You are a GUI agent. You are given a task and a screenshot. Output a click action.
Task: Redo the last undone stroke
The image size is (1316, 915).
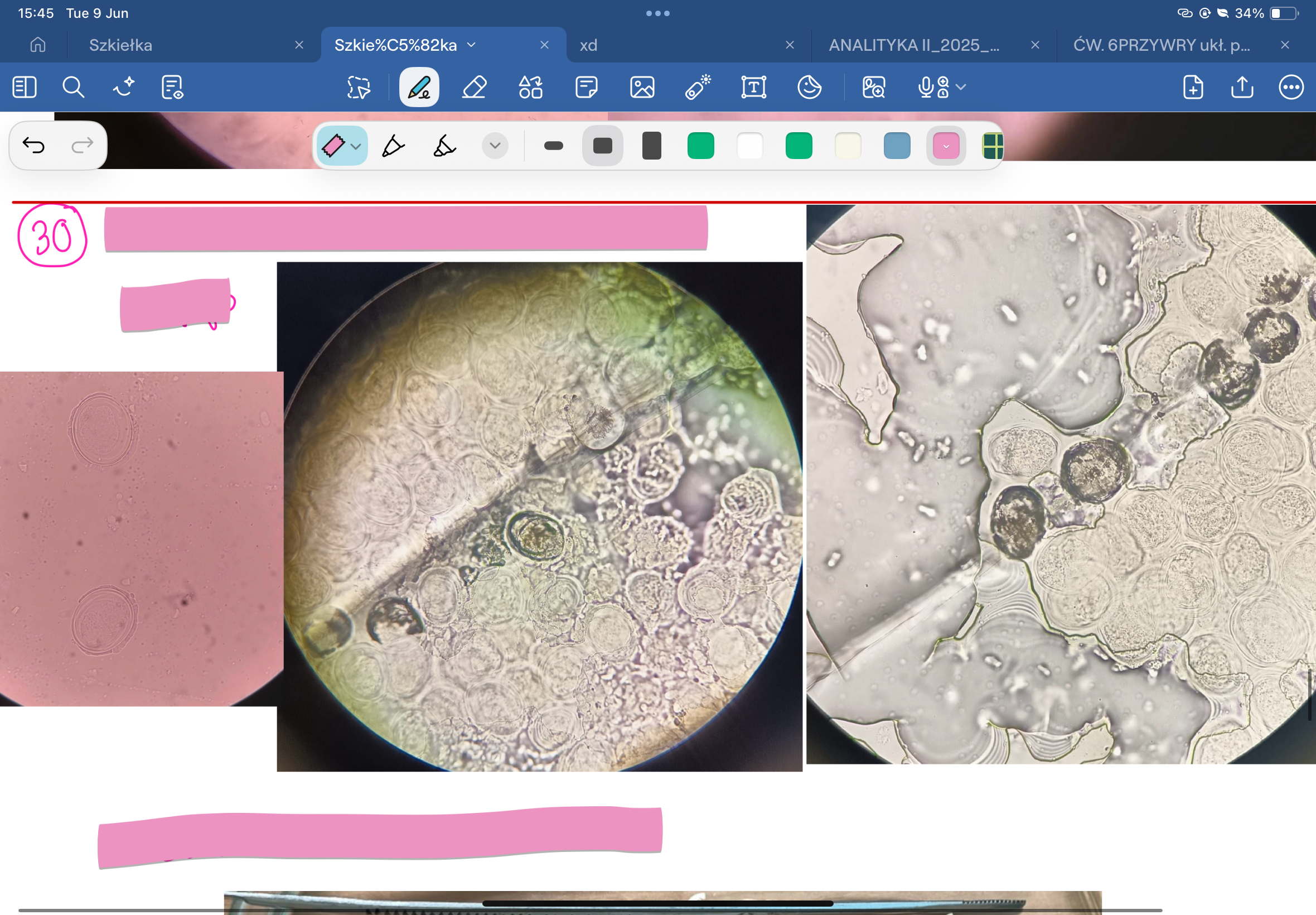pos(82,145)
